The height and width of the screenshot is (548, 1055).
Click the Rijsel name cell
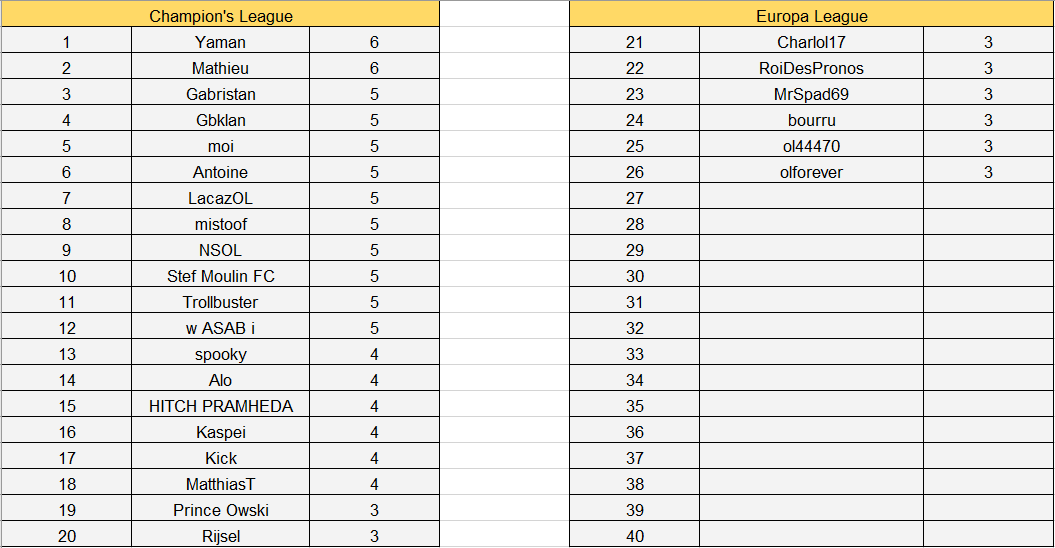pos(220,536)
